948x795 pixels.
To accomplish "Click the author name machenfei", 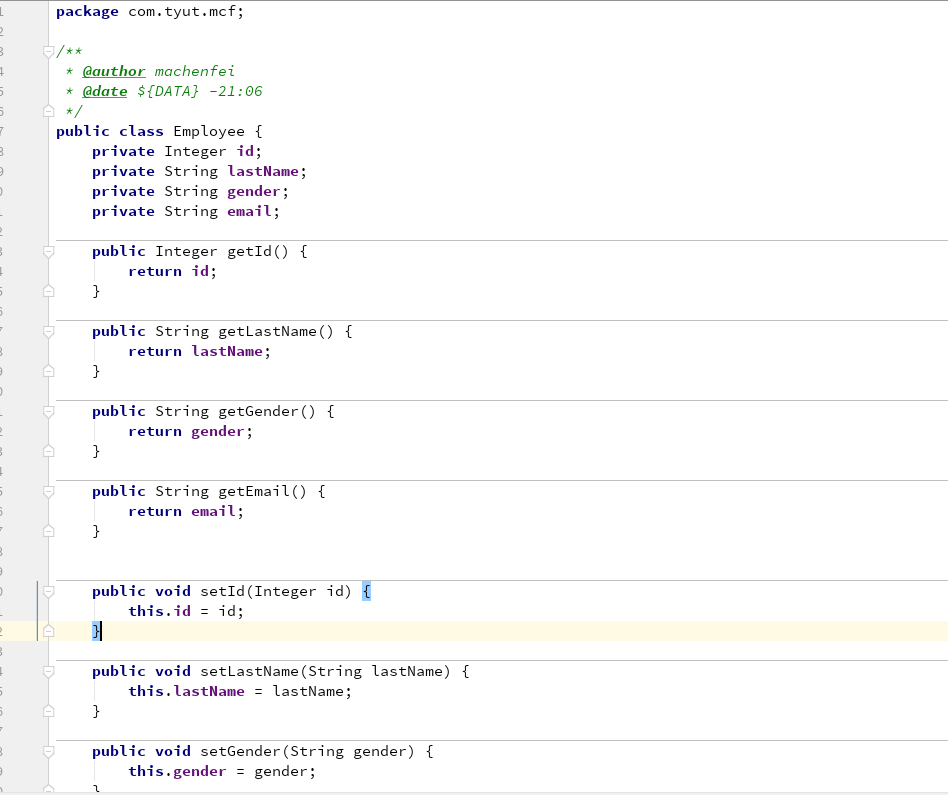I will pyautogui.click(x=195, y=71).
